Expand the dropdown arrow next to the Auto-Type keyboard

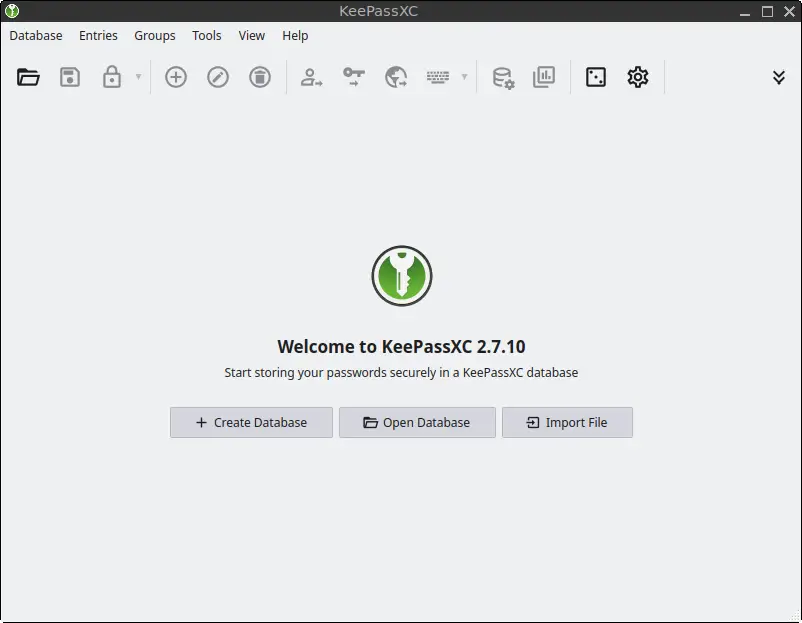pyautogui.click(x=464, y=77)
